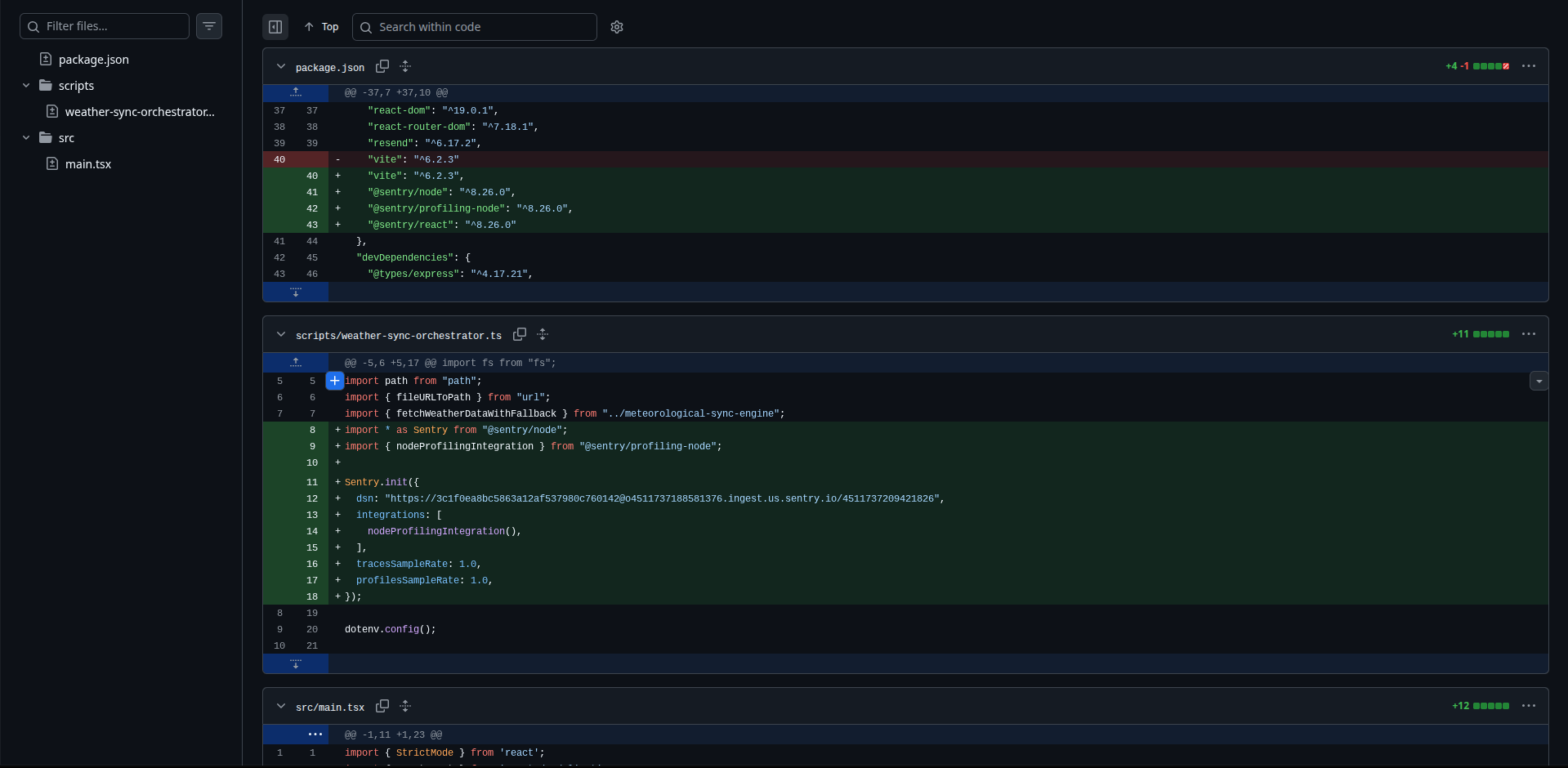This screenshot has height=768, width=1568.
Task: Click the Sentry dsn URL line
Action: tap(905, 498)
